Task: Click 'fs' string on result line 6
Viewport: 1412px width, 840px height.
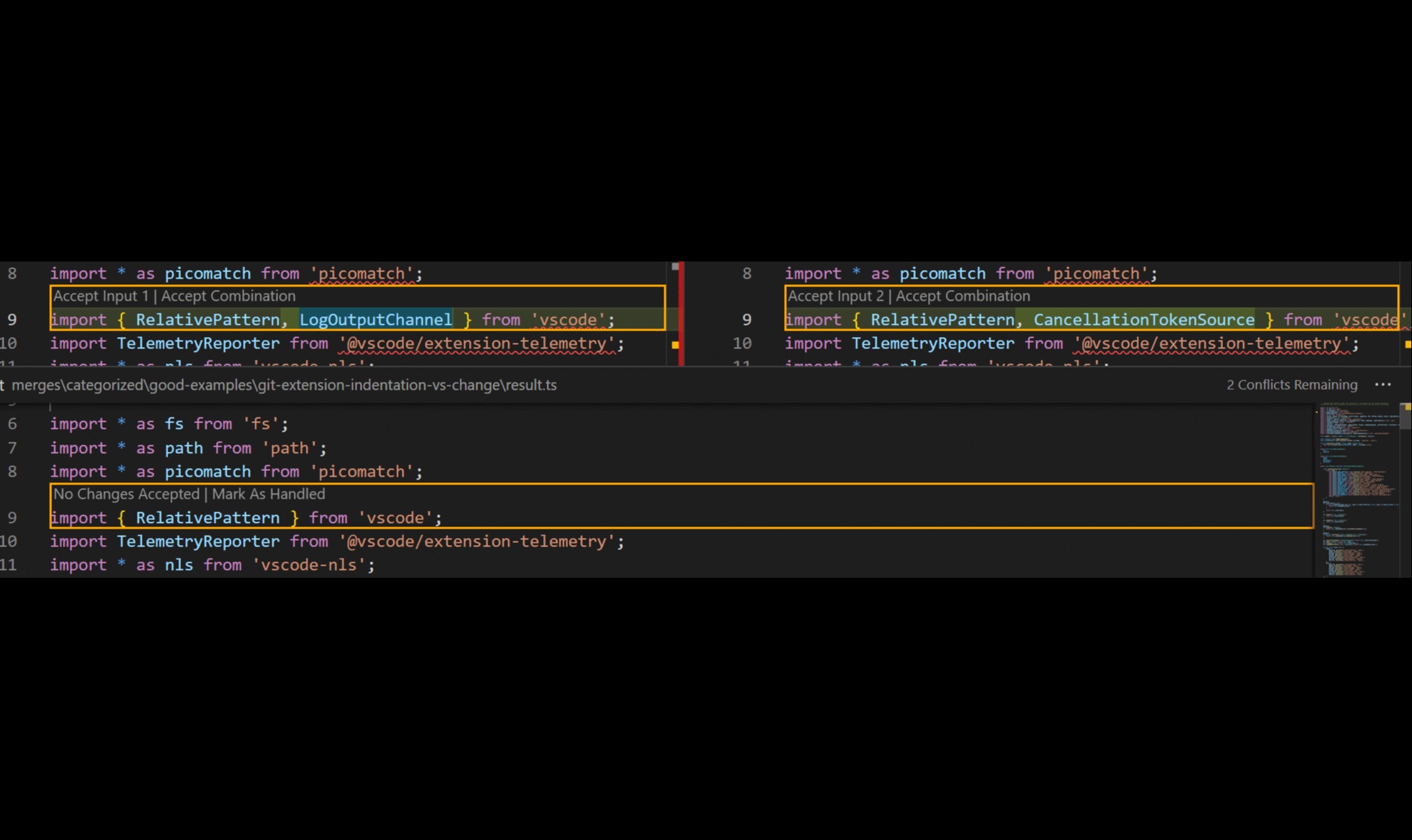Action: pyautogui.click(x=260, y=424)
